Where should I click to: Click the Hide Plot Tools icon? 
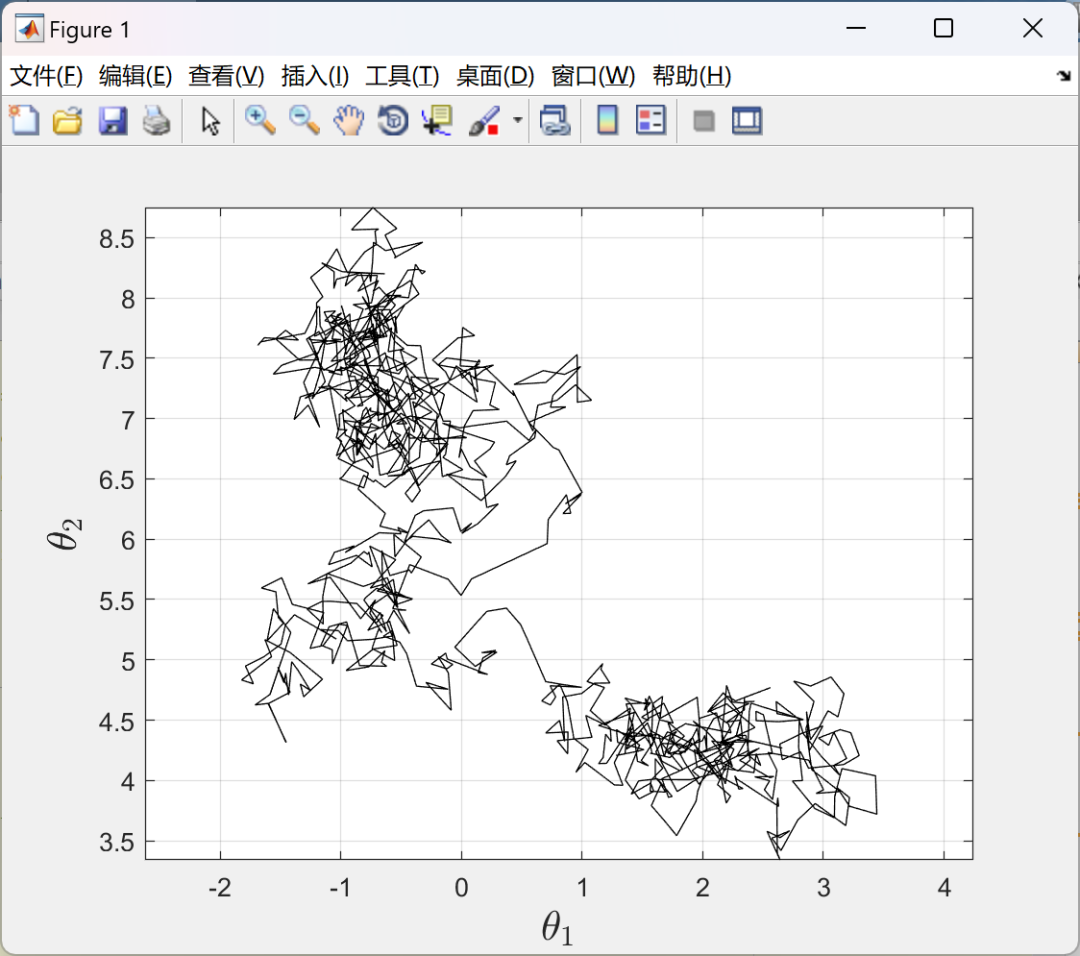[x=703, y=121]
